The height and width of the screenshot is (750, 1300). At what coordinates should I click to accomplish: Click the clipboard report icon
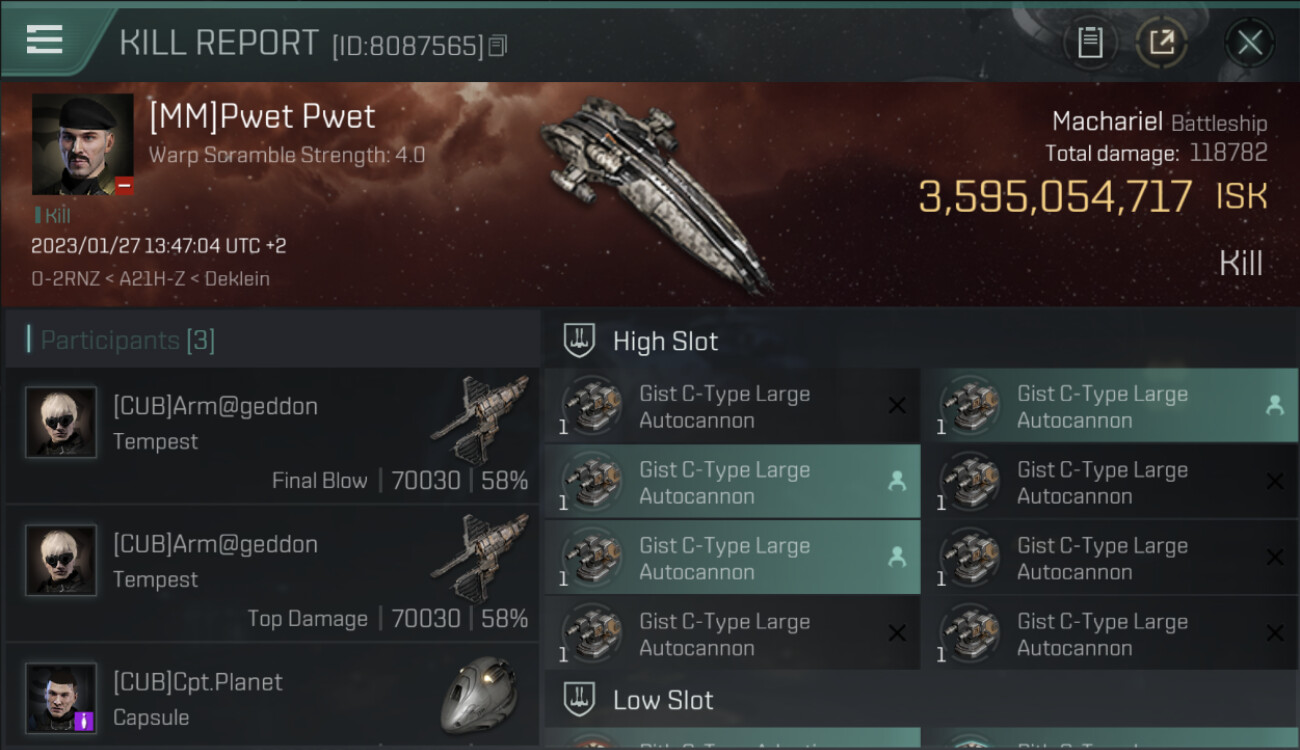1090,42
